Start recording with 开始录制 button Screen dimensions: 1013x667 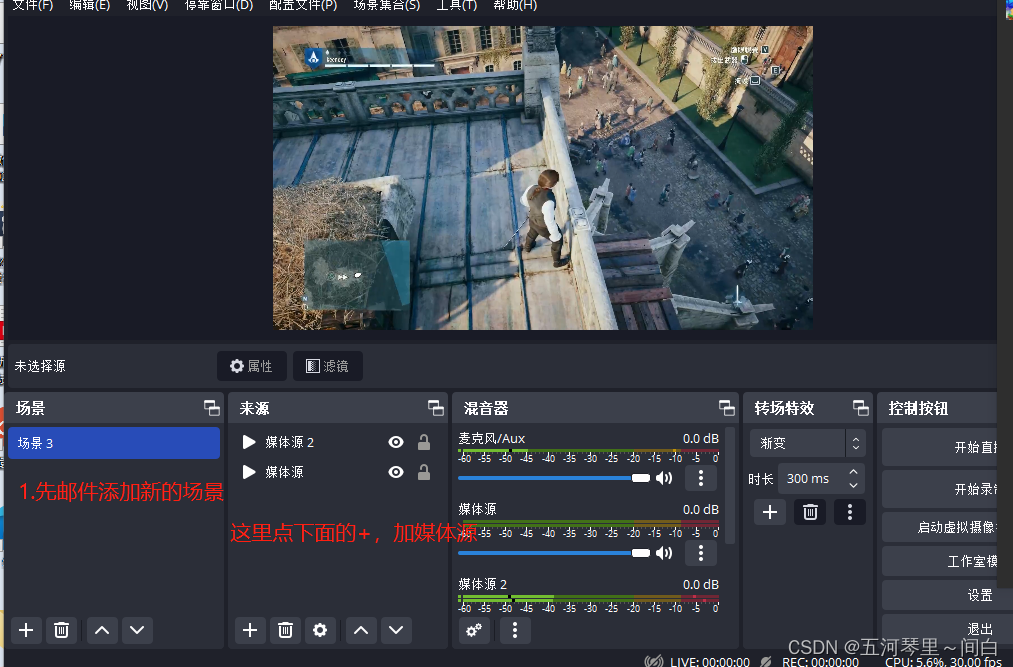tap(940, 489)
